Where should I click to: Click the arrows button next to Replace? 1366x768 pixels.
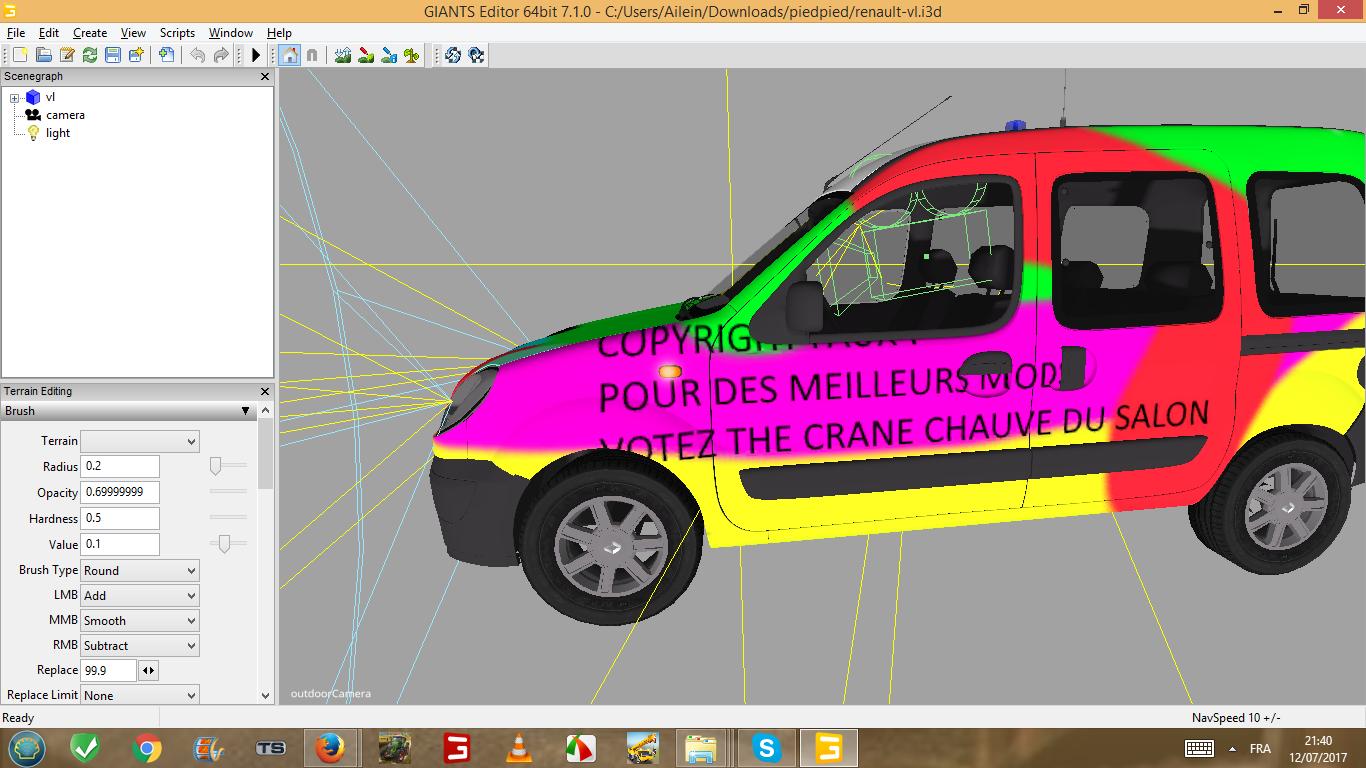(x=148, y=670)
